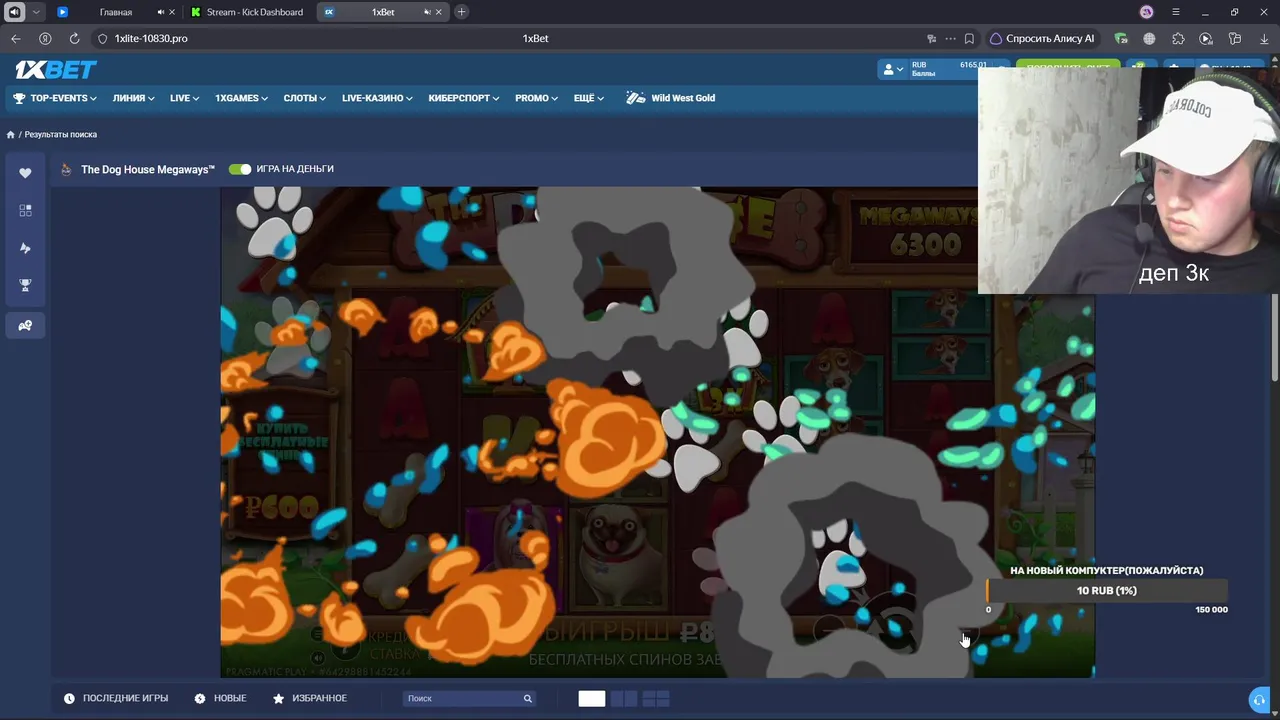Expand the 1XGAMES dropdown
Screen dimensions: 1280x720
click(x=242, y=98)
